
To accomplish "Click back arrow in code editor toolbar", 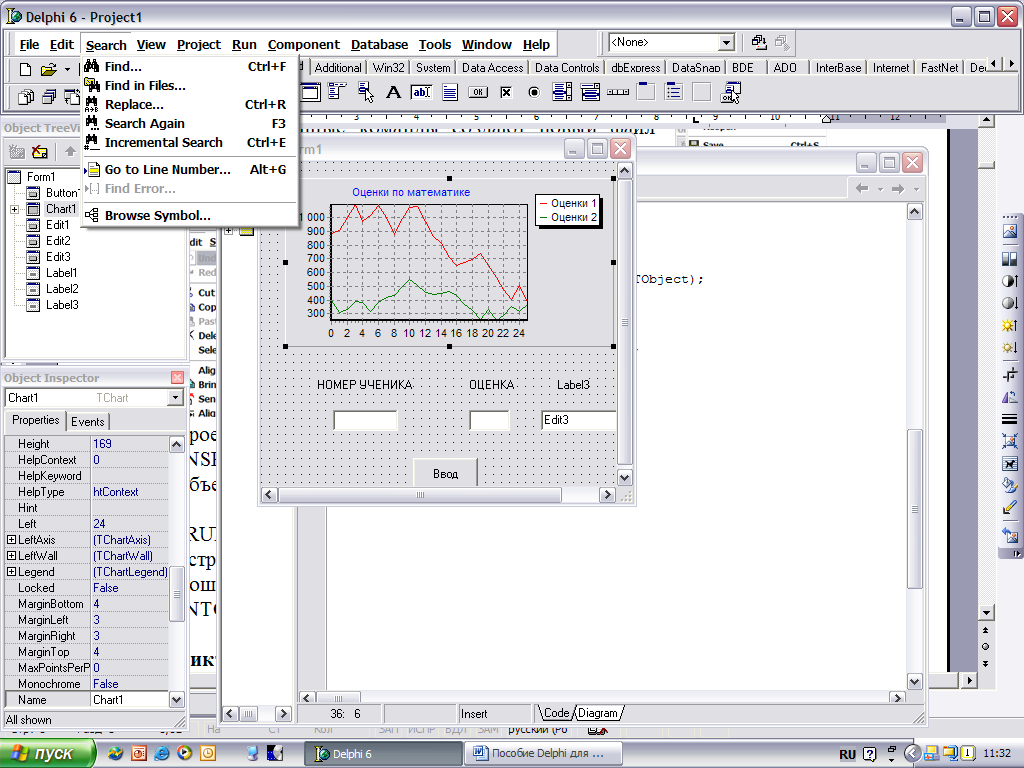I will (x=862, y=189).
